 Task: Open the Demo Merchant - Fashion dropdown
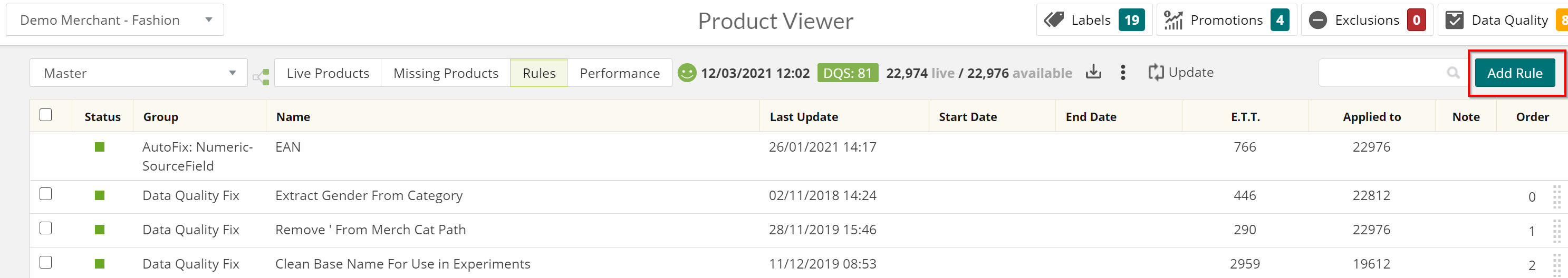point(115,20)
